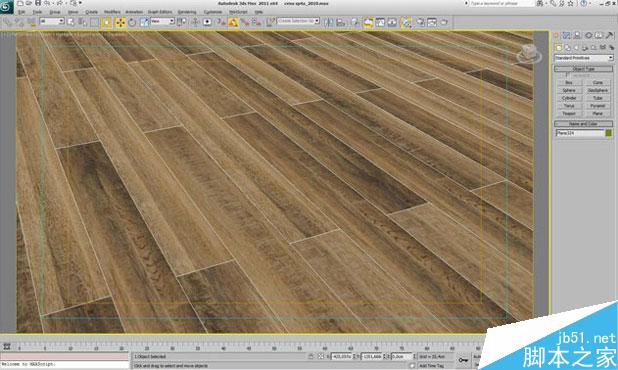Click the Save File icon in quick access toolbar
Screen dimensions: 618x370
tap(38, 3)
